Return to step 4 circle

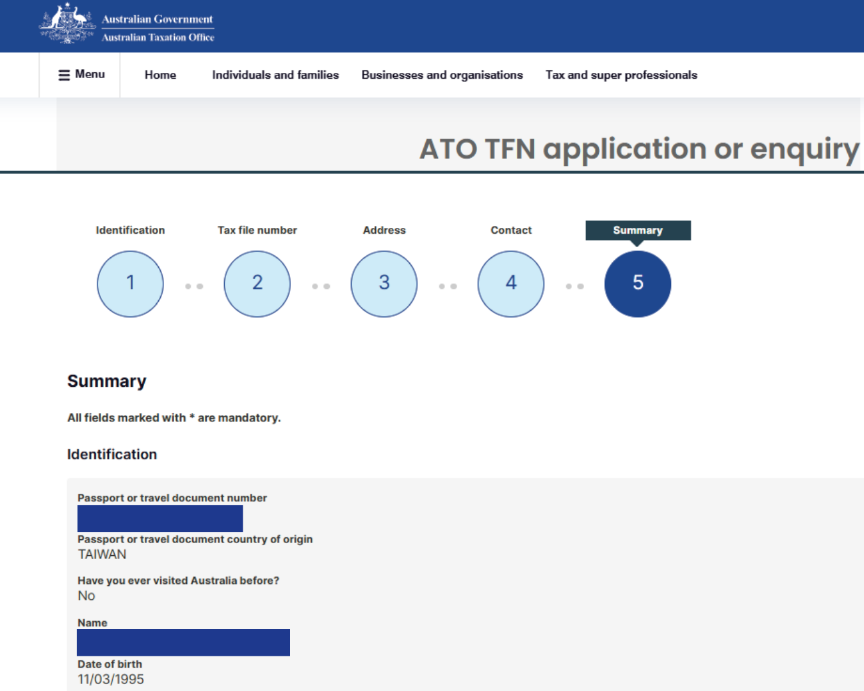point(511,283)
